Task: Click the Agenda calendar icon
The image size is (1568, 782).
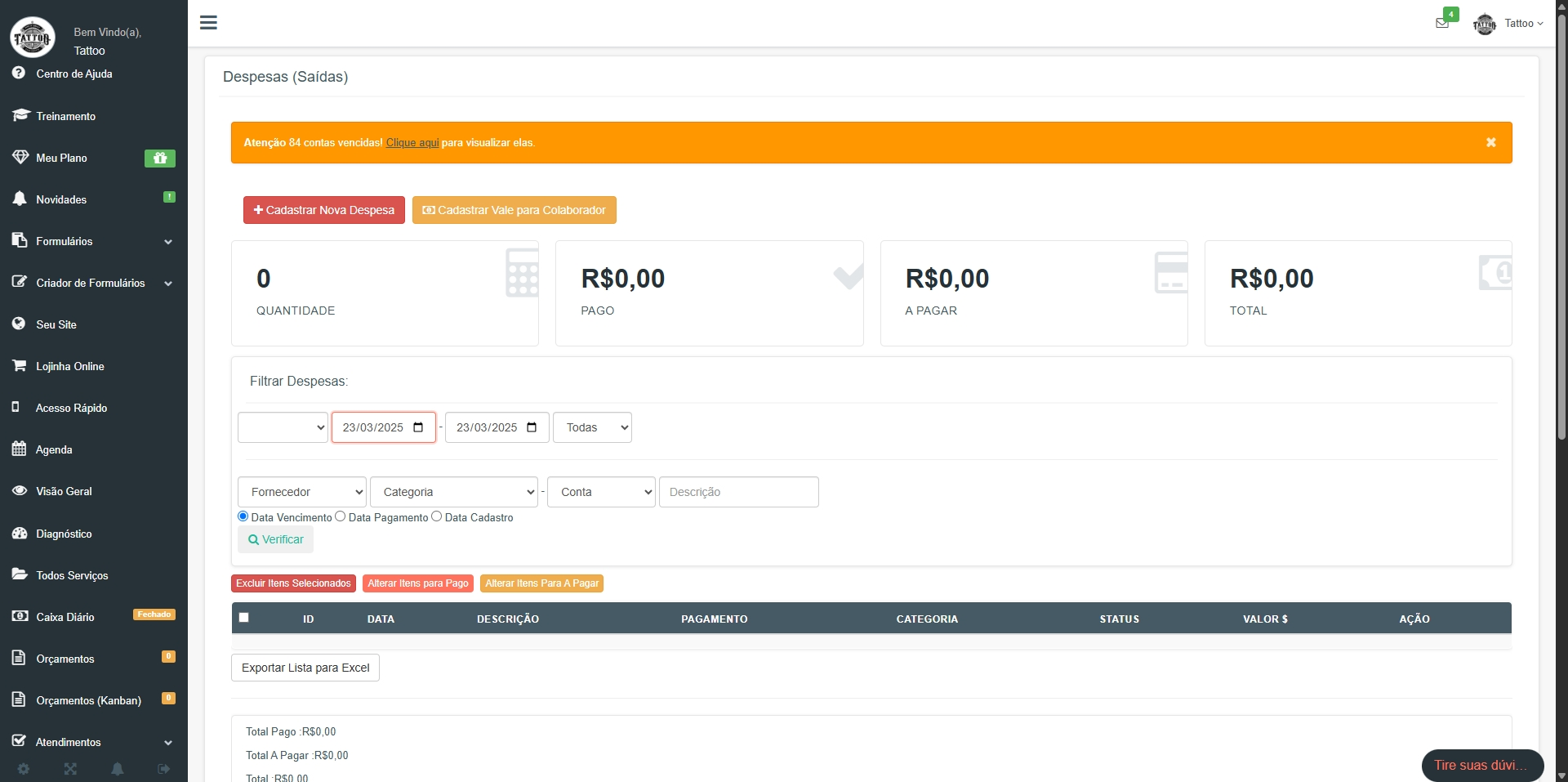Action: pos(19,449)
